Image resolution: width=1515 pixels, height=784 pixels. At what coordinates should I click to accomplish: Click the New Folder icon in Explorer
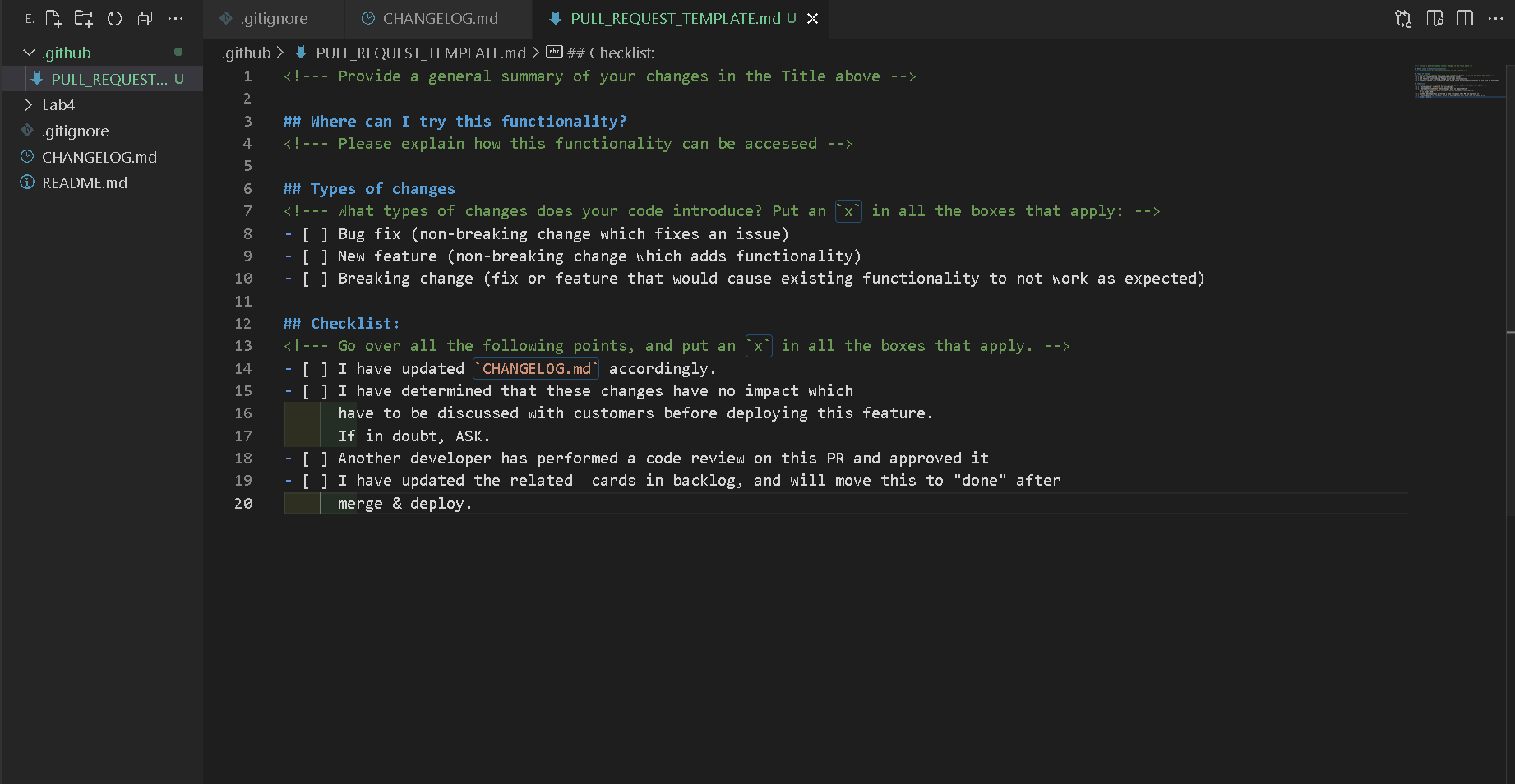click(x=84, y=18)
